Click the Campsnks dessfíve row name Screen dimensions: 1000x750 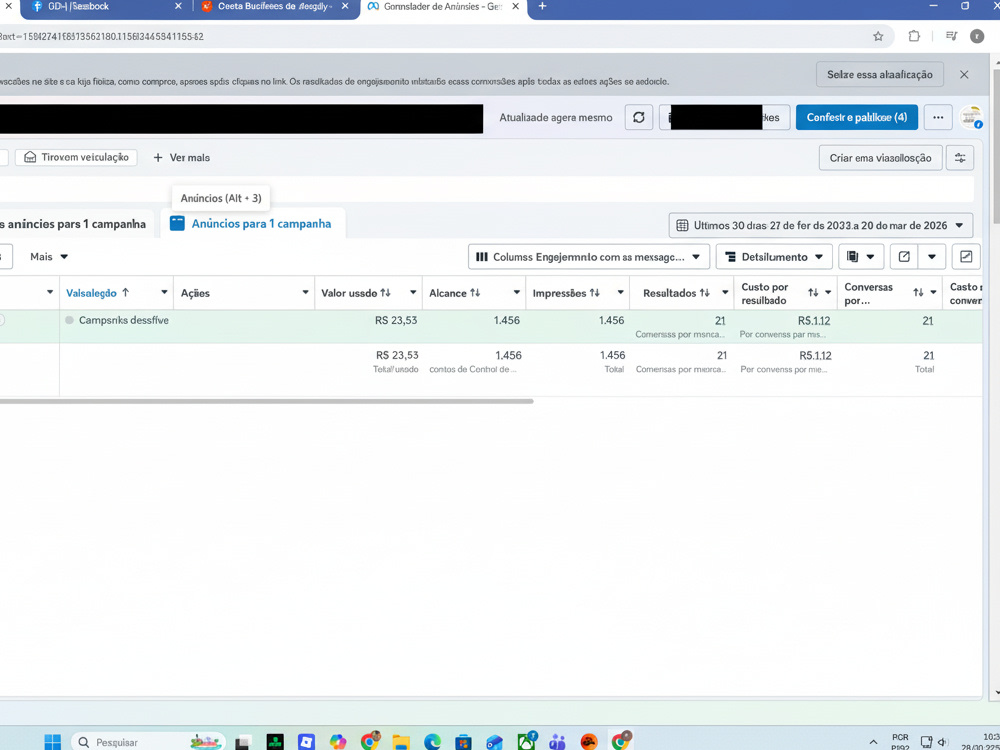point(124,320)
